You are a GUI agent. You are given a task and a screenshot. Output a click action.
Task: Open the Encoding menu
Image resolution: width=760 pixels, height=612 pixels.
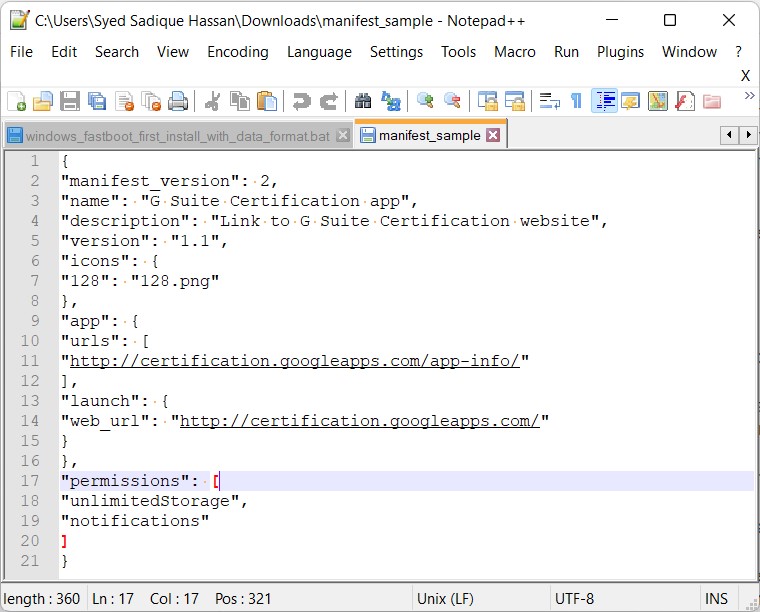tap(238, 52)
